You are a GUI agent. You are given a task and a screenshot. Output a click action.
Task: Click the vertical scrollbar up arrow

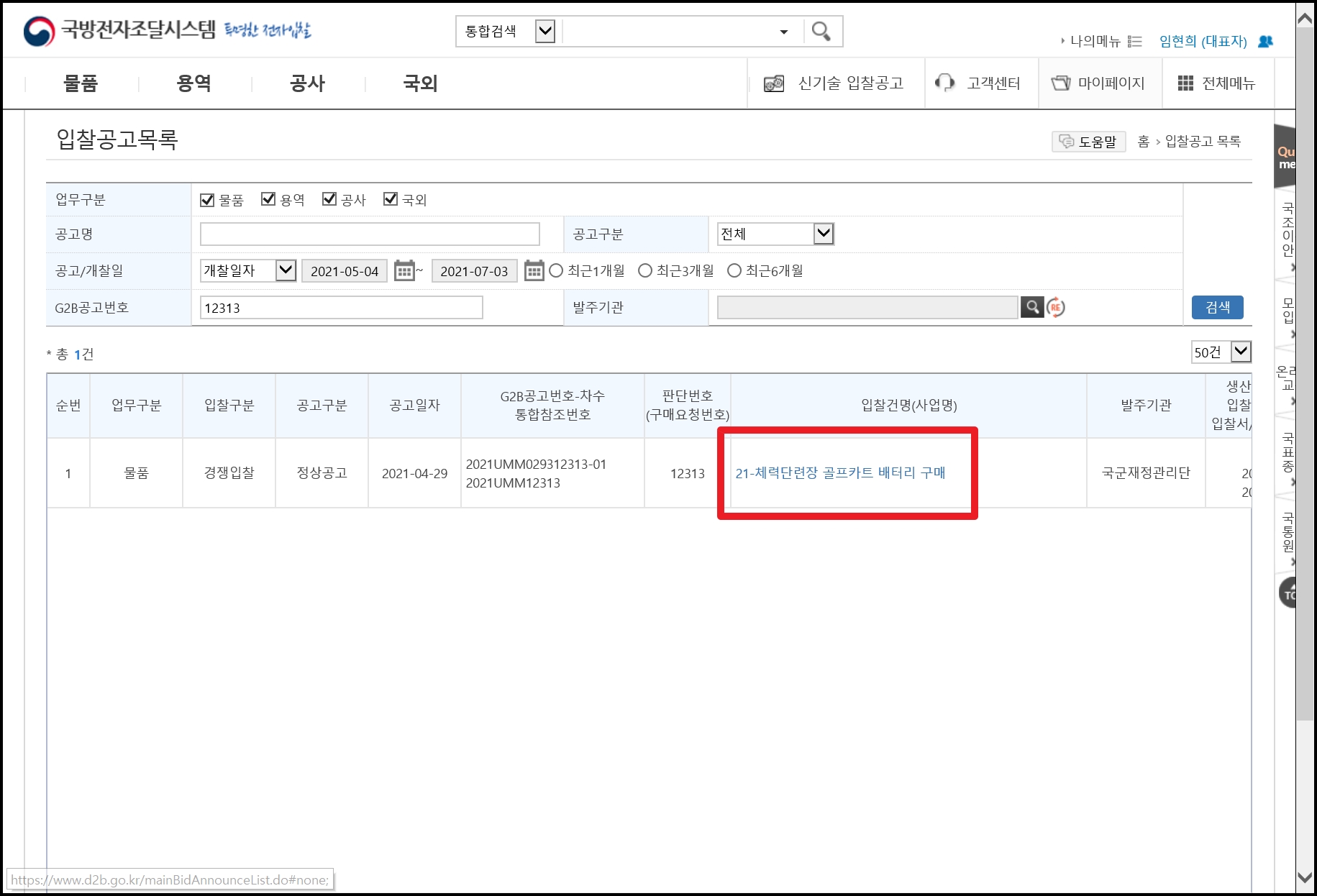1304,18
